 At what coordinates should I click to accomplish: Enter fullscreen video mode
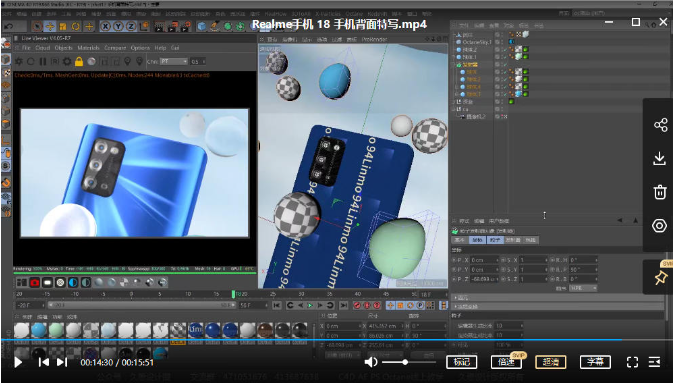coord(632,362)
